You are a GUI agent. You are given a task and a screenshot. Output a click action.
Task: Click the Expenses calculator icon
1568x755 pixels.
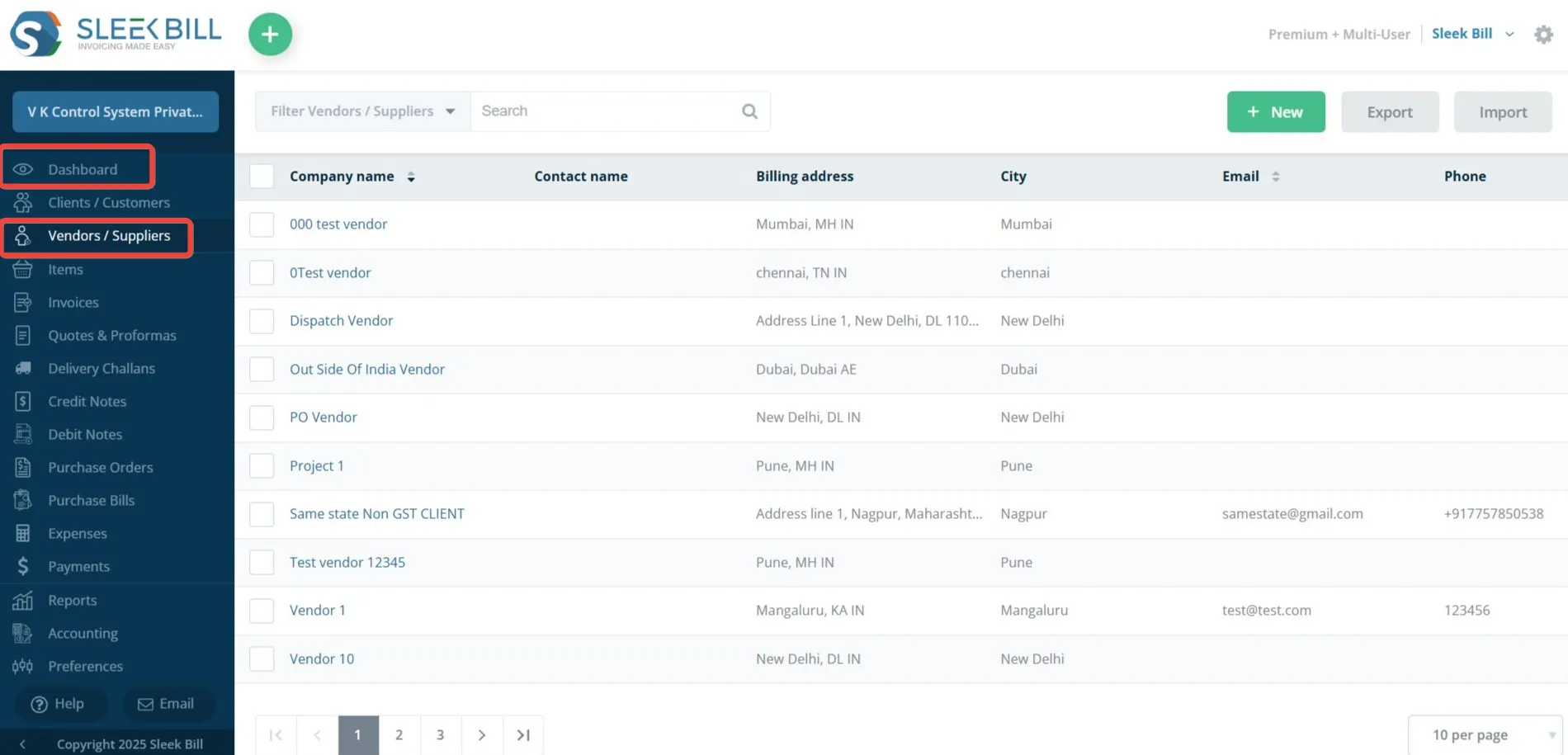[x=23, y=533]
